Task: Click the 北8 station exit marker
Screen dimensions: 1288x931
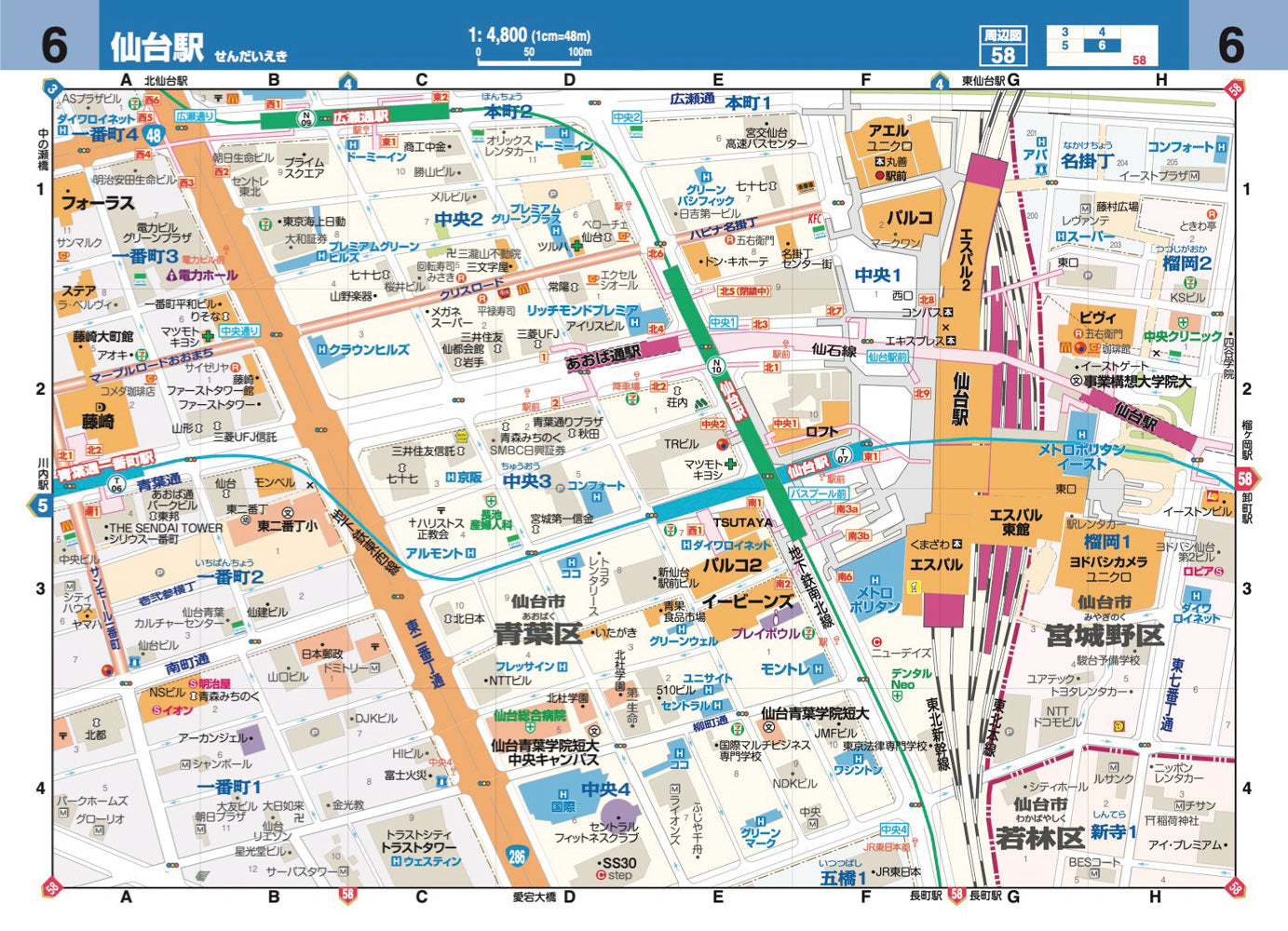Action: point(926,300)
